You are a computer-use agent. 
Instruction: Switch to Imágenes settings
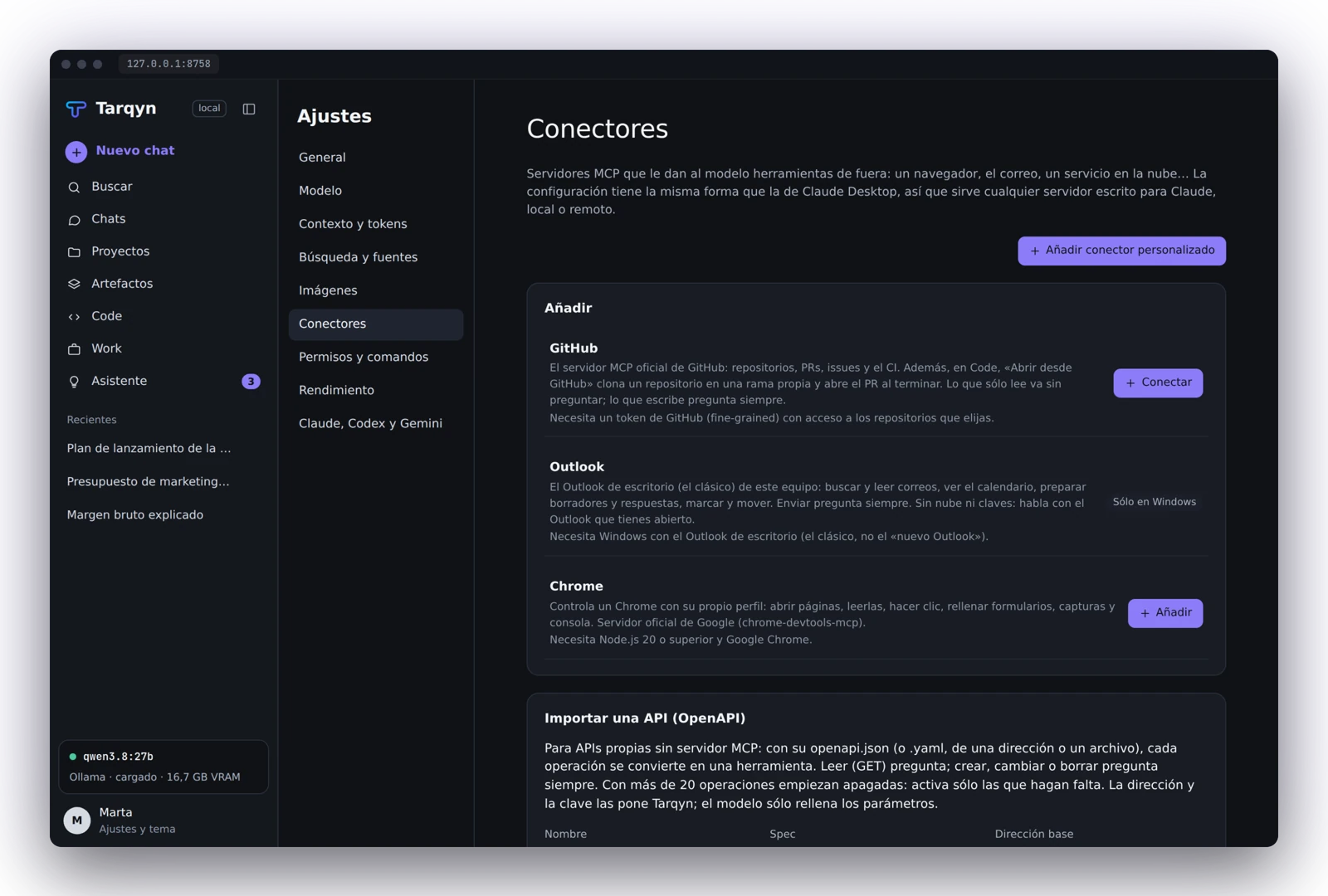pos(376,290)
